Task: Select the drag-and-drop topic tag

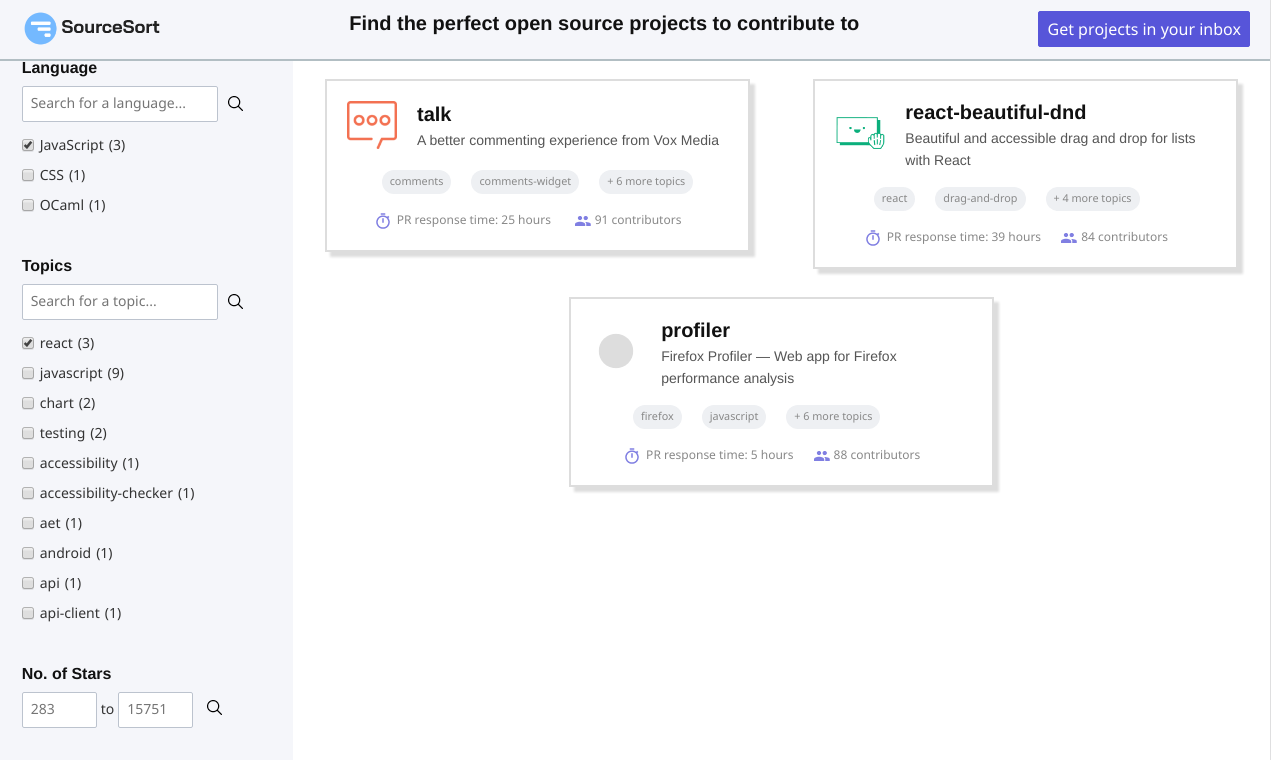Action: [x=980, y=198]
